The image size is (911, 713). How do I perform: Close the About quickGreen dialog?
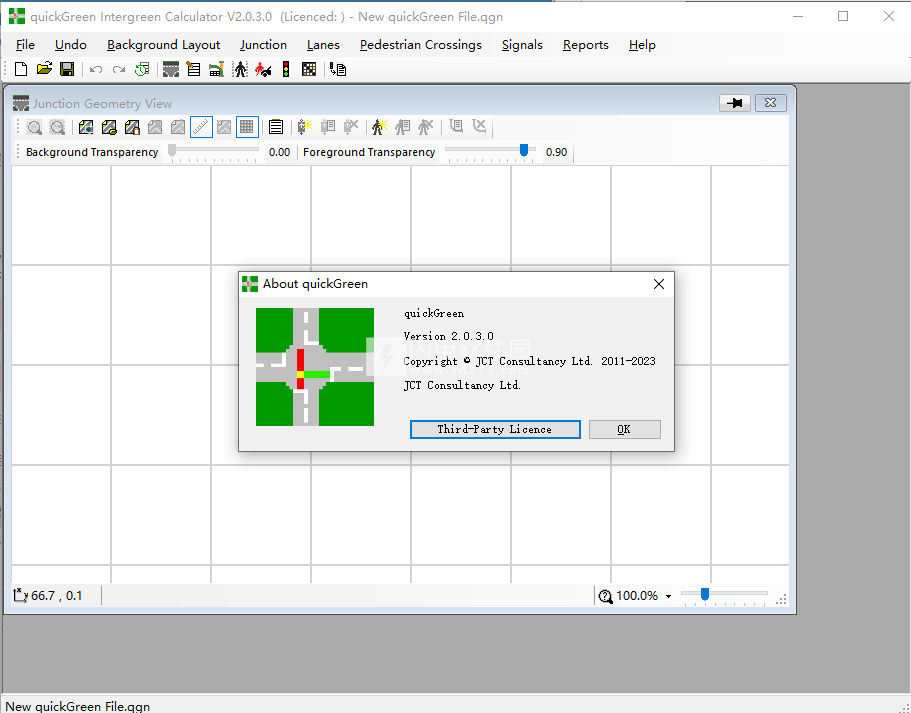coord(659,284)
